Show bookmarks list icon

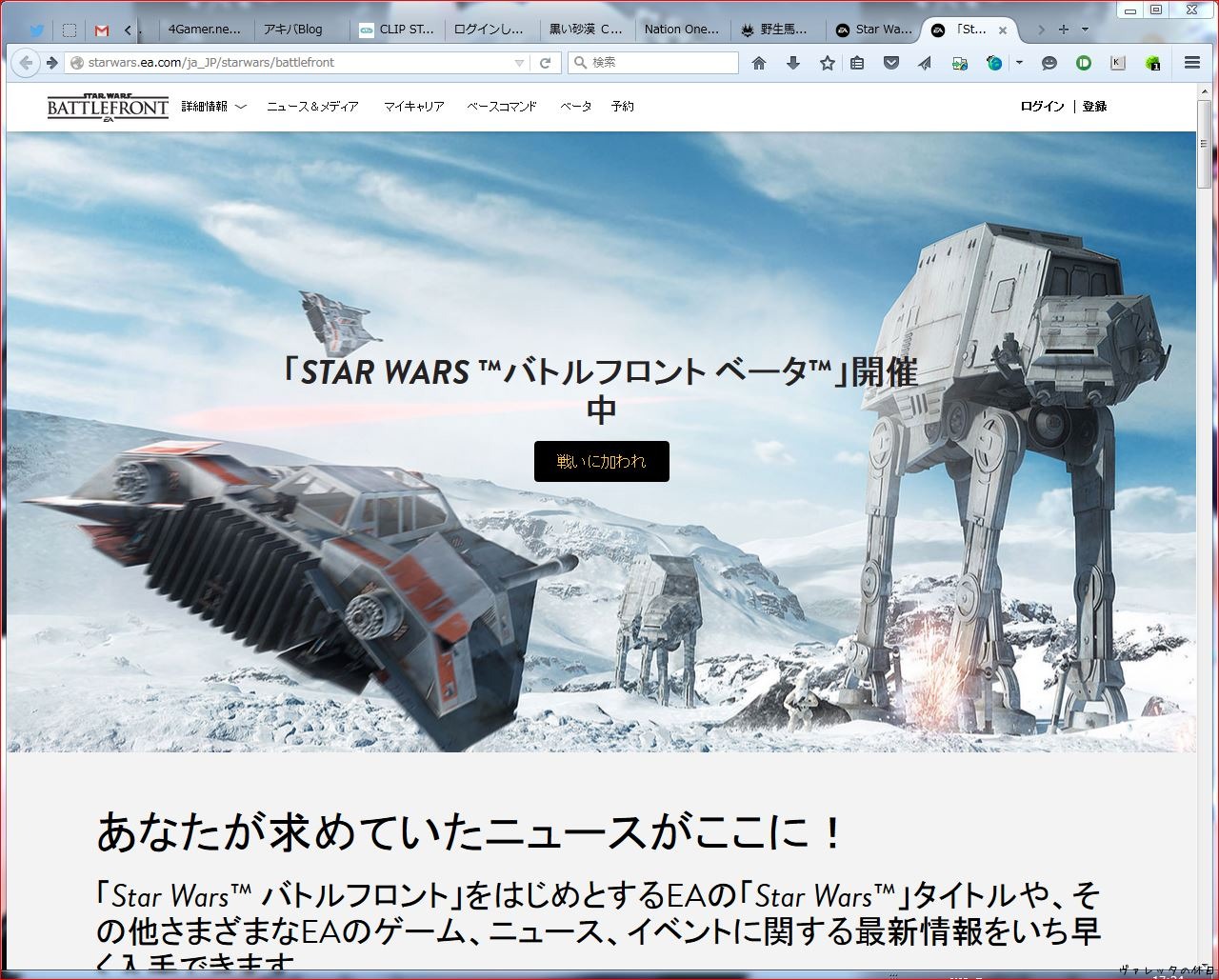coord(857,63)
